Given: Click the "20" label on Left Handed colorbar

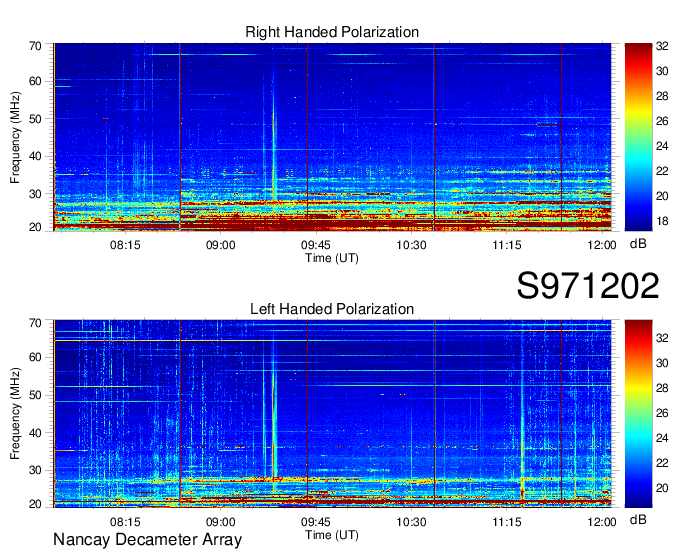Looking at the screenshot, I should [662, 488].
